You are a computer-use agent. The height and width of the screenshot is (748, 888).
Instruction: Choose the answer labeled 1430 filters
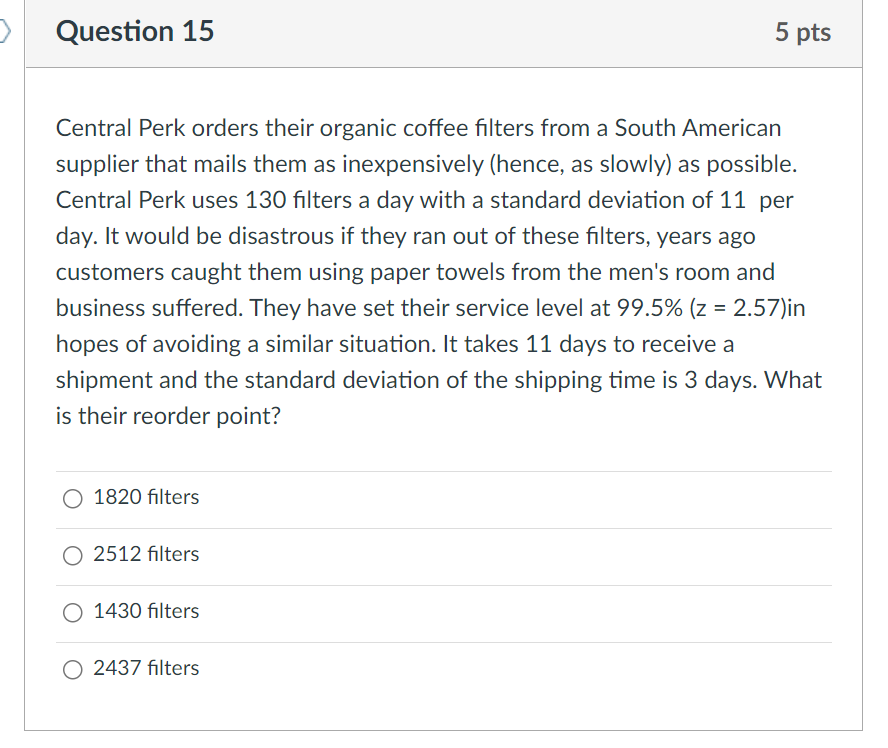point(145,611)
